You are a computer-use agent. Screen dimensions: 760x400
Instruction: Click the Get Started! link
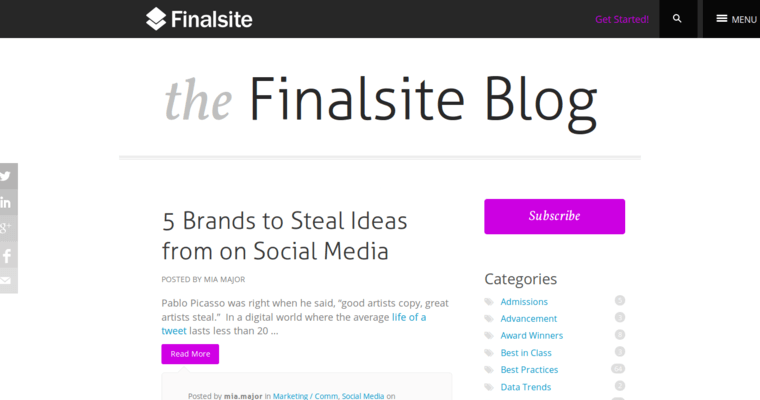[x=622, y=19]
